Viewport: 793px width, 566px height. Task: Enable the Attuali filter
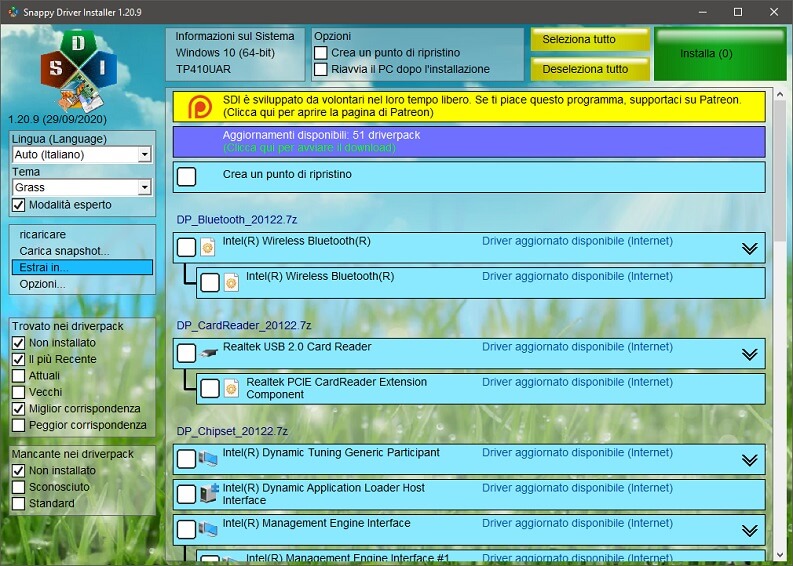(x=18, y=376)
